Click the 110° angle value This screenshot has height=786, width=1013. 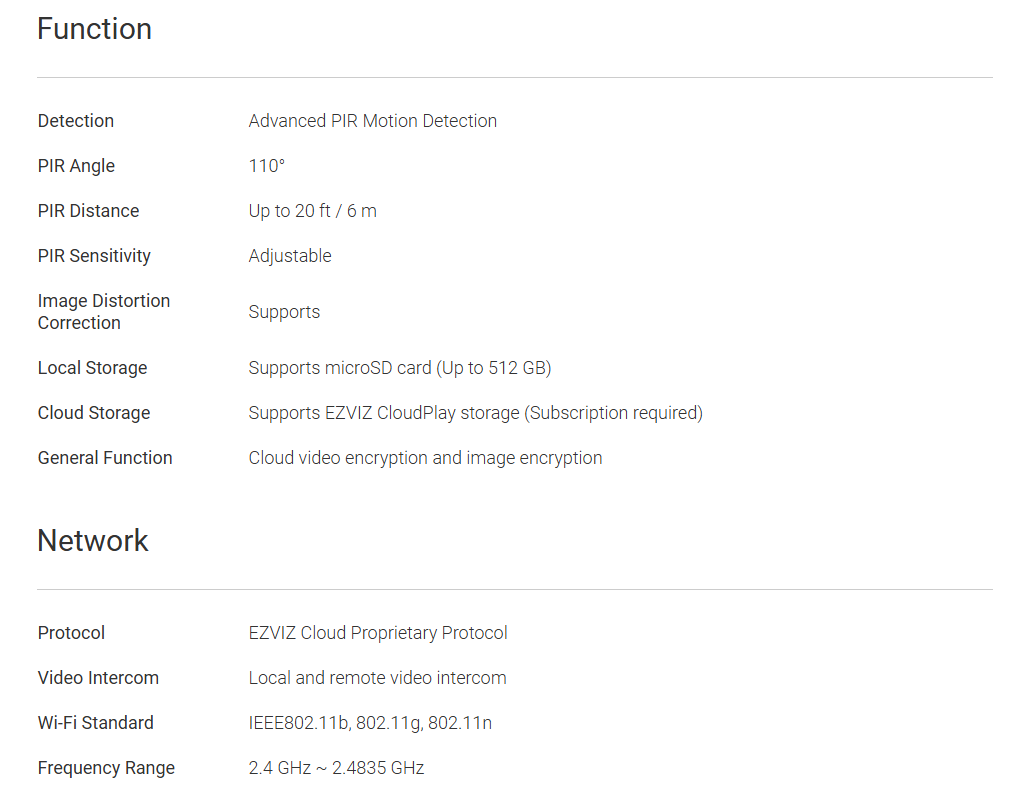tap(267, 166)
